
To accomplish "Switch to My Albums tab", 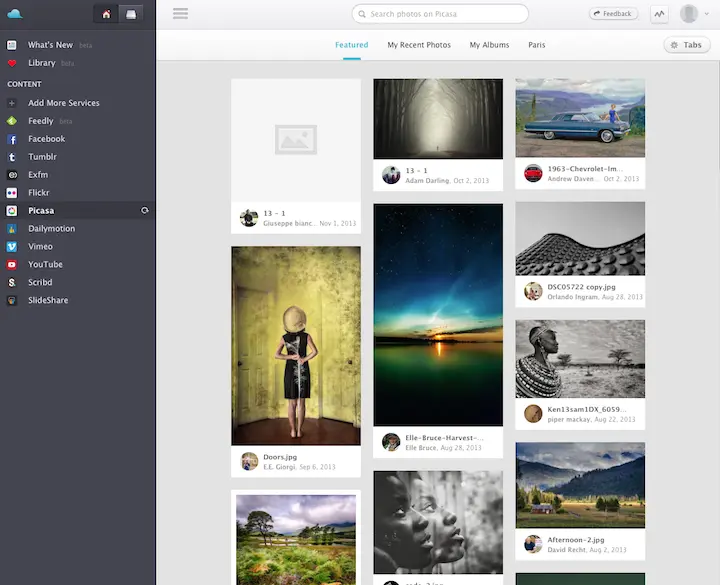I will coord(489,45).
